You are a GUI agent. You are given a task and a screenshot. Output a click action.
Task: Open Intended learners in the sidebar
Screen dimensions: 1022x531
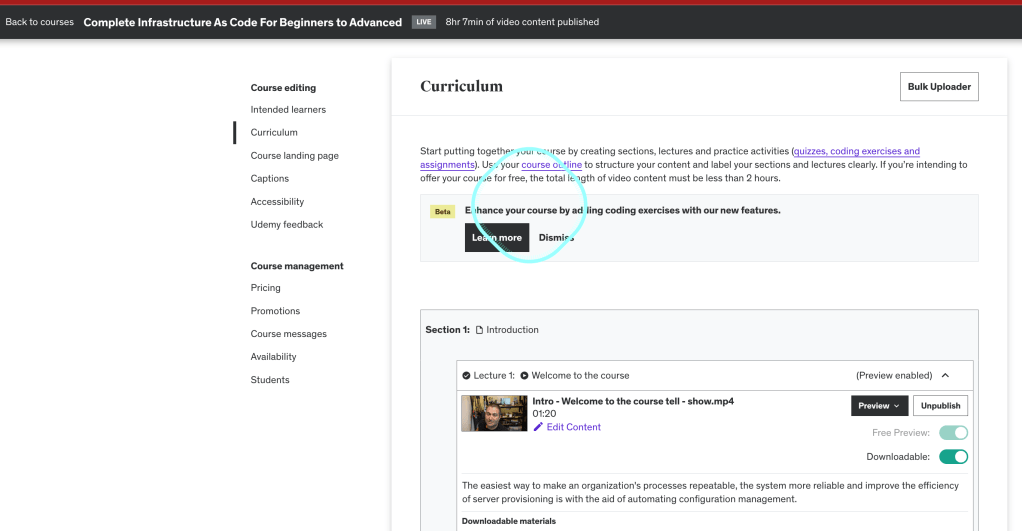(x=288, y=109)
